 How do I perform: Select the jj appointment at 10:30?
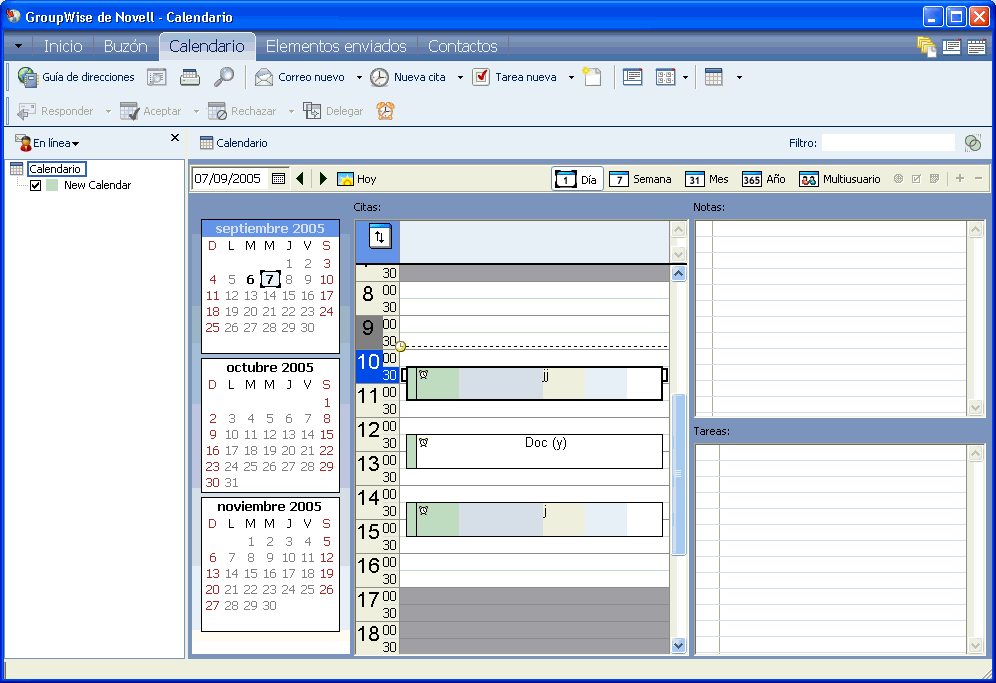coord(534,383)
